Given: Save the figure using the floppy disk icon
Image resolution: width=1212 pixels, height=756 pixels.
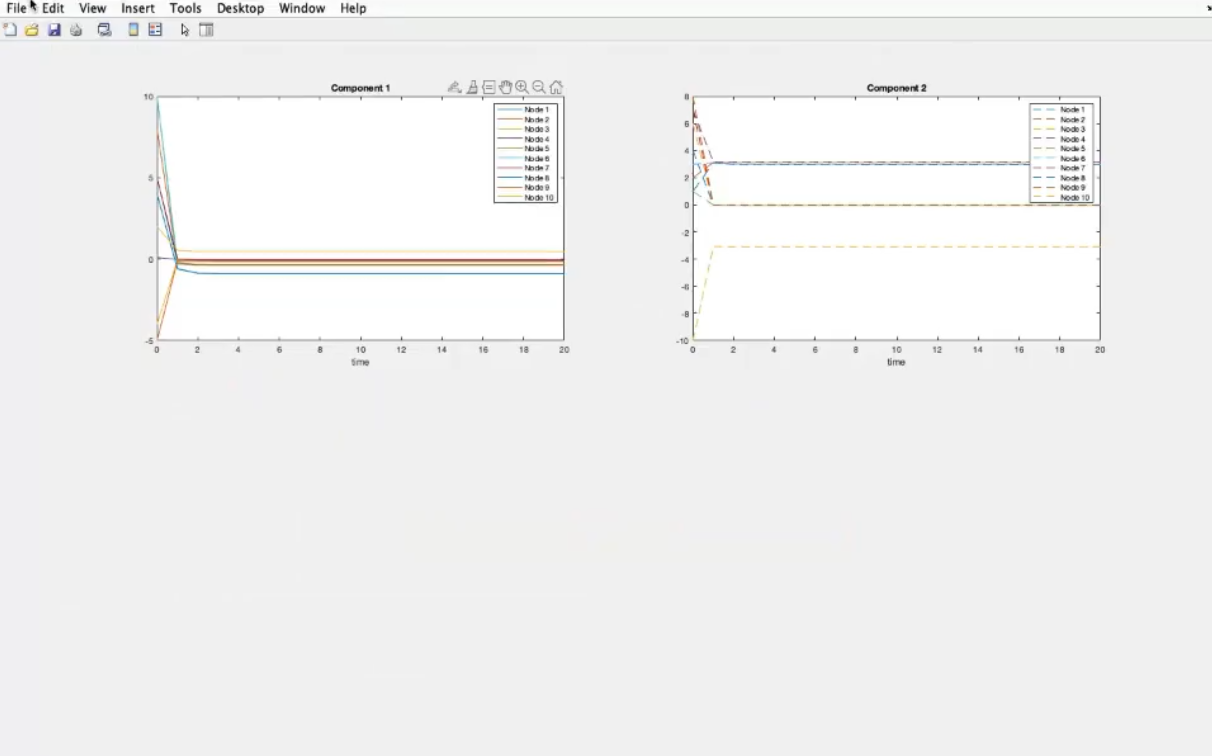Looking at the screenshot, I should pos(54,30).
